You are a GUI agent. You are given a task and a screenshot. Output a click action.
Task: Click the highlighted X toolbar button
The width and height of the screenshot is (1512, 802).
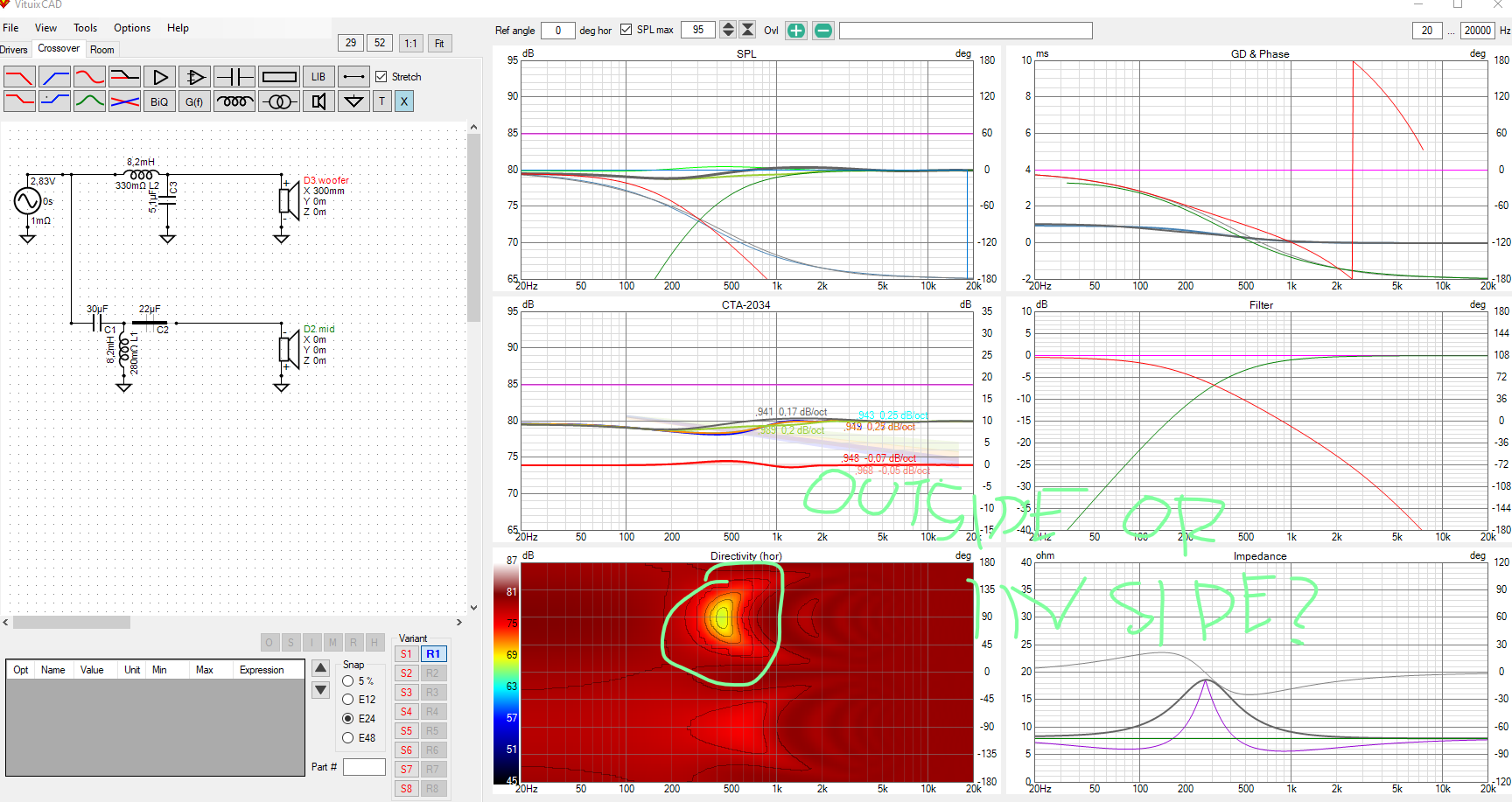pyautogui.click(x=403, y=101)
